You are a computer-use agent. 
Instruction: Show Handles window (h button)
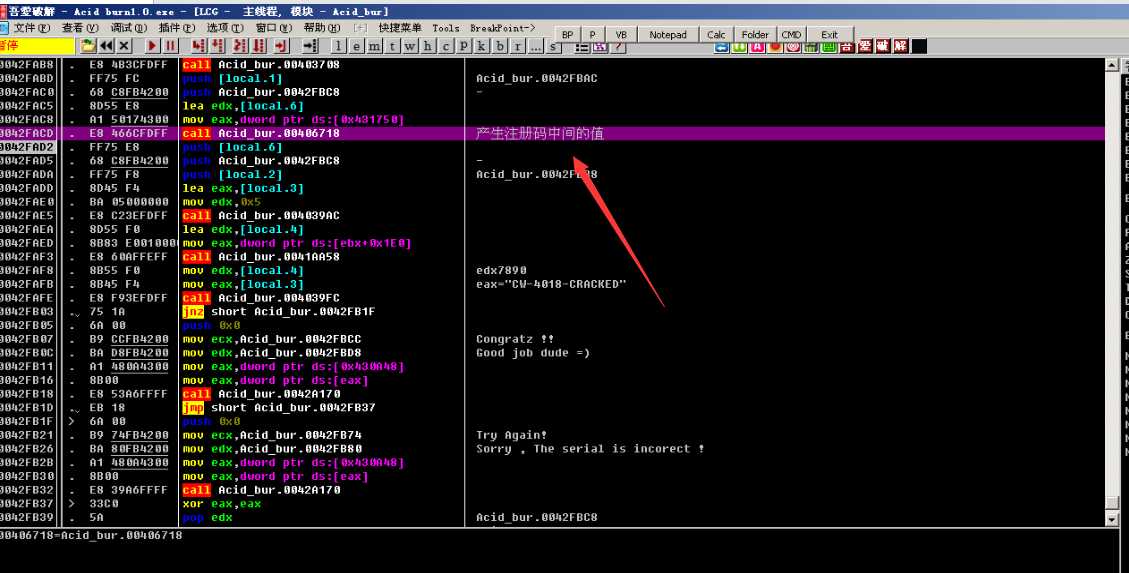(428, 46)
